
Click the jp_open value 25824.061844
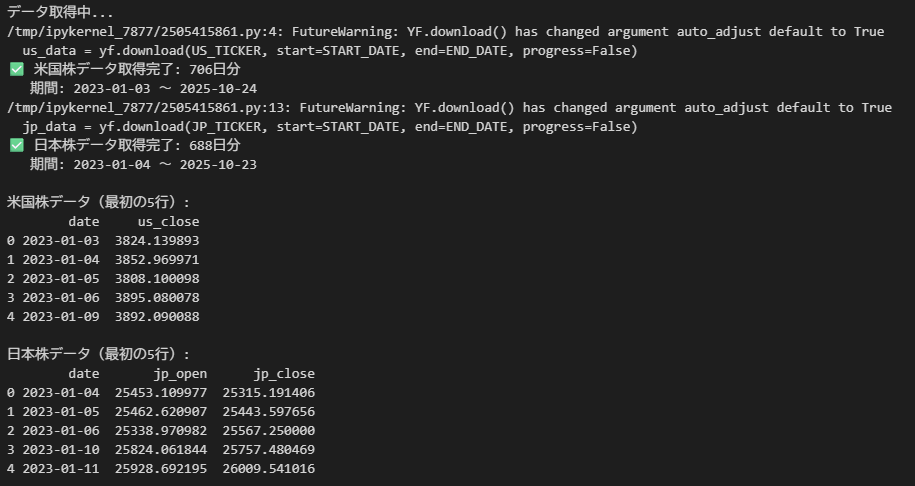click(x=161, y=449)
